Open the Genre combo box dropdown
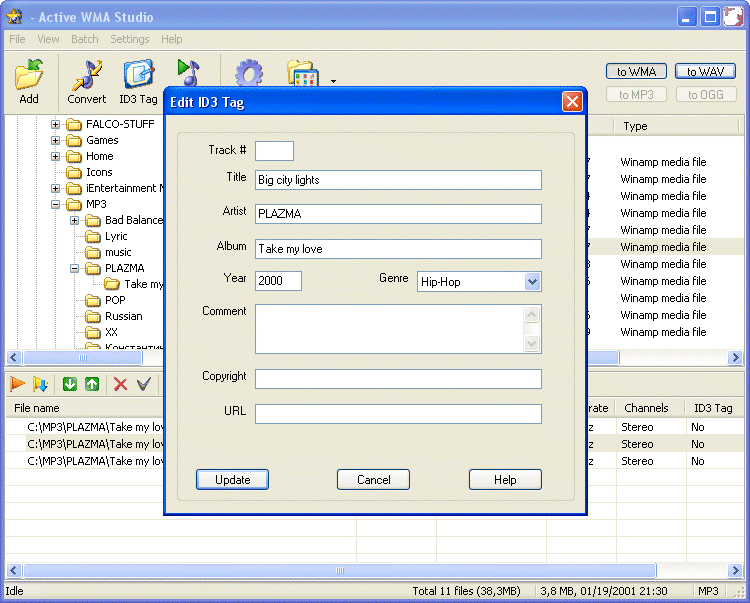This screenshot has width=750, height=603. tap(532, 282)
